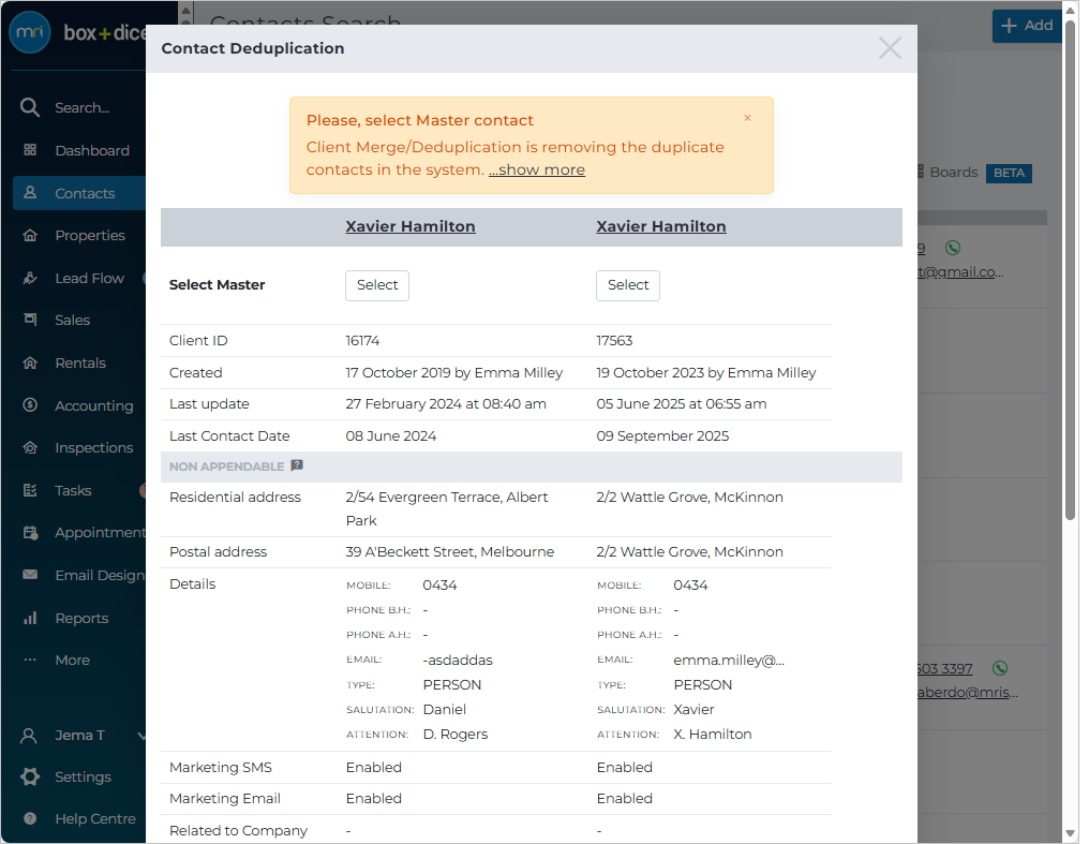The width and height of the screenshot is (1080, 844).
Task: Expand the Jema T user dropdown
Action: [141, 735]
